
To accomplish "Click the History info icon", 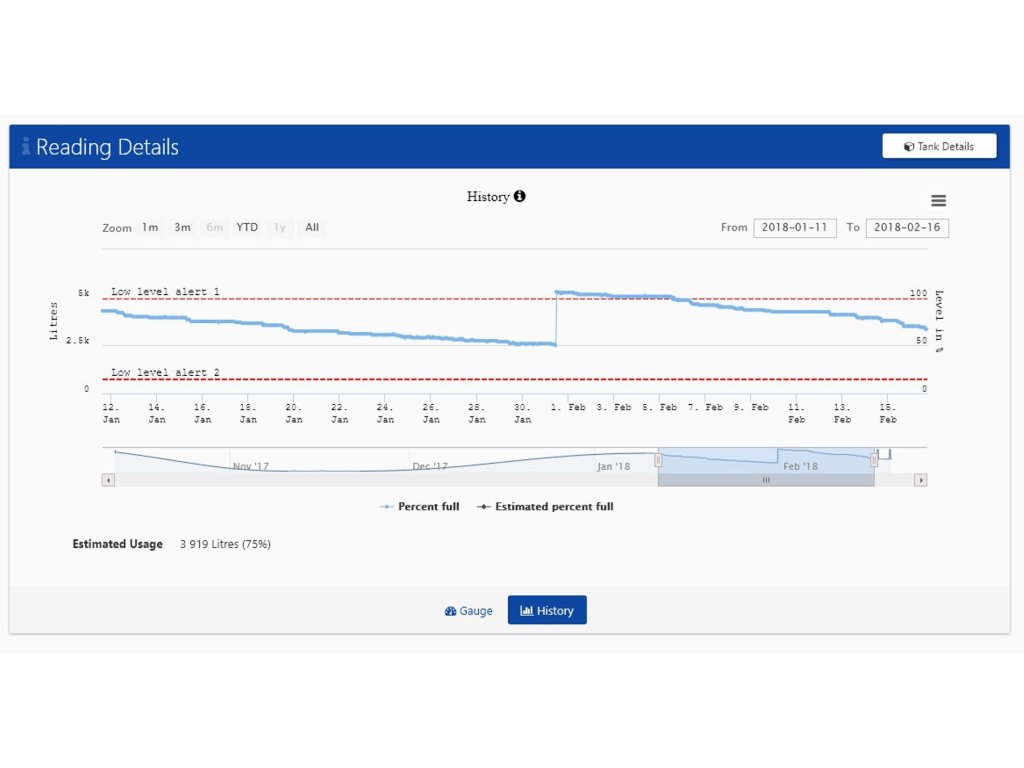I will 520,196.
